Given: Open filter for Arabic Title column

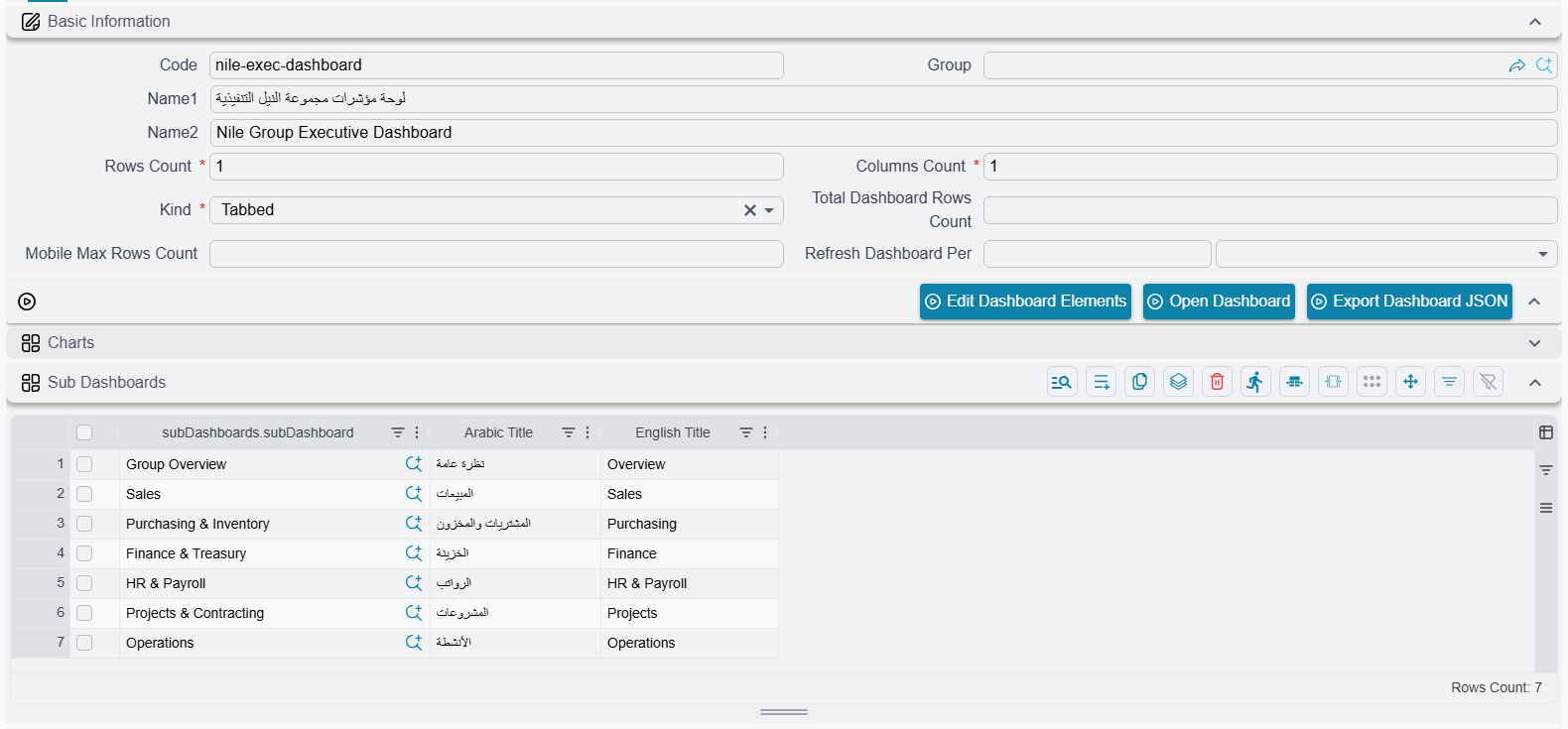Looking at the screenshot, I should [569, 432].
